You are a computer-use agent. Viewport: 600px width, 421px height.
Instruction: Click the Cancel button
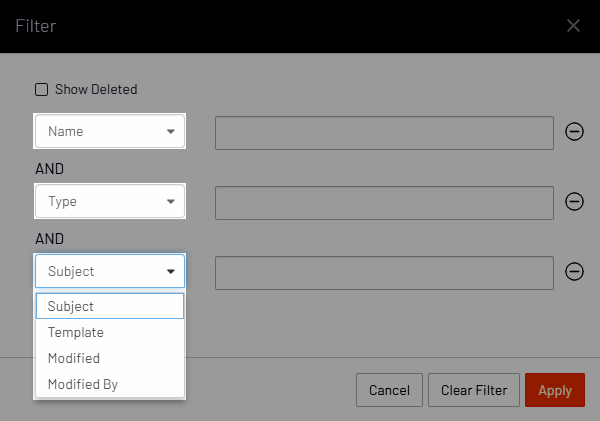[x=389, y=390]
